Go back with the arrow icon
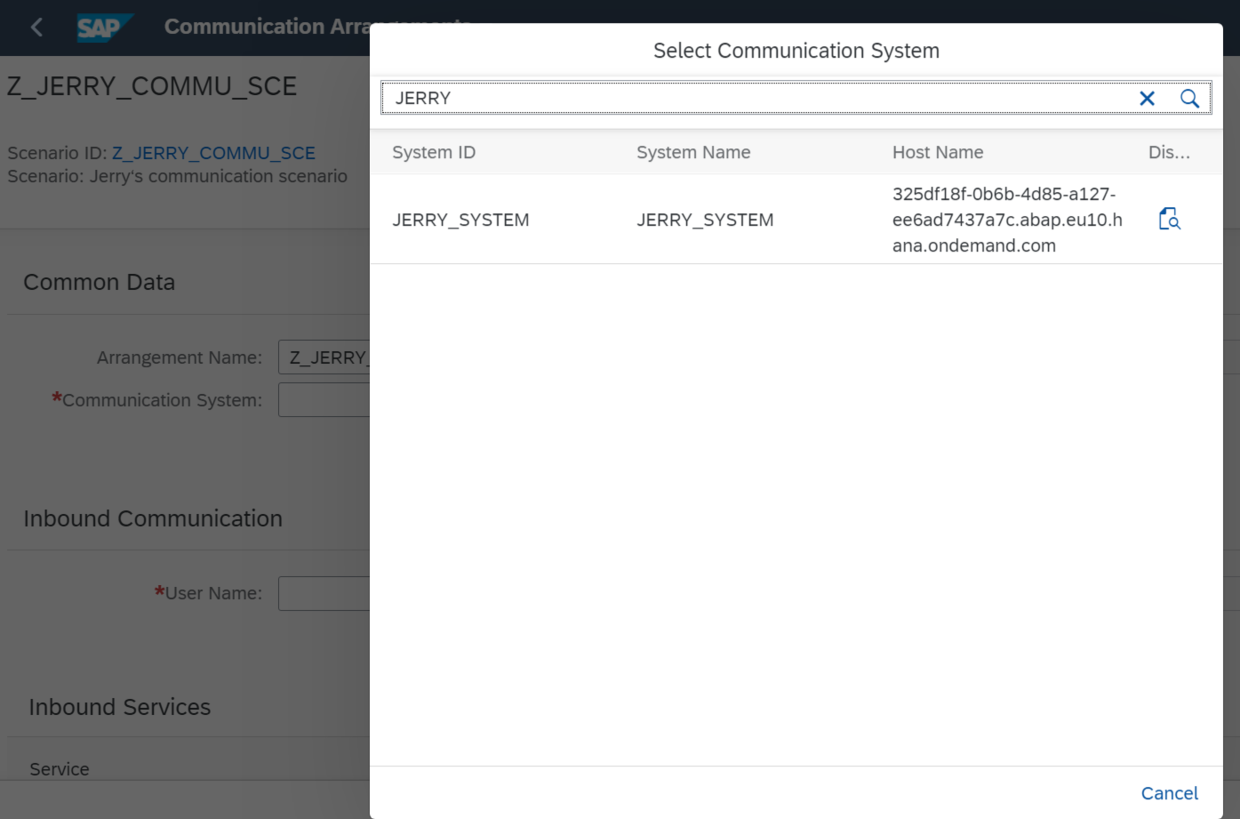Screen dimensions: 1240x819 coord(37,27)
